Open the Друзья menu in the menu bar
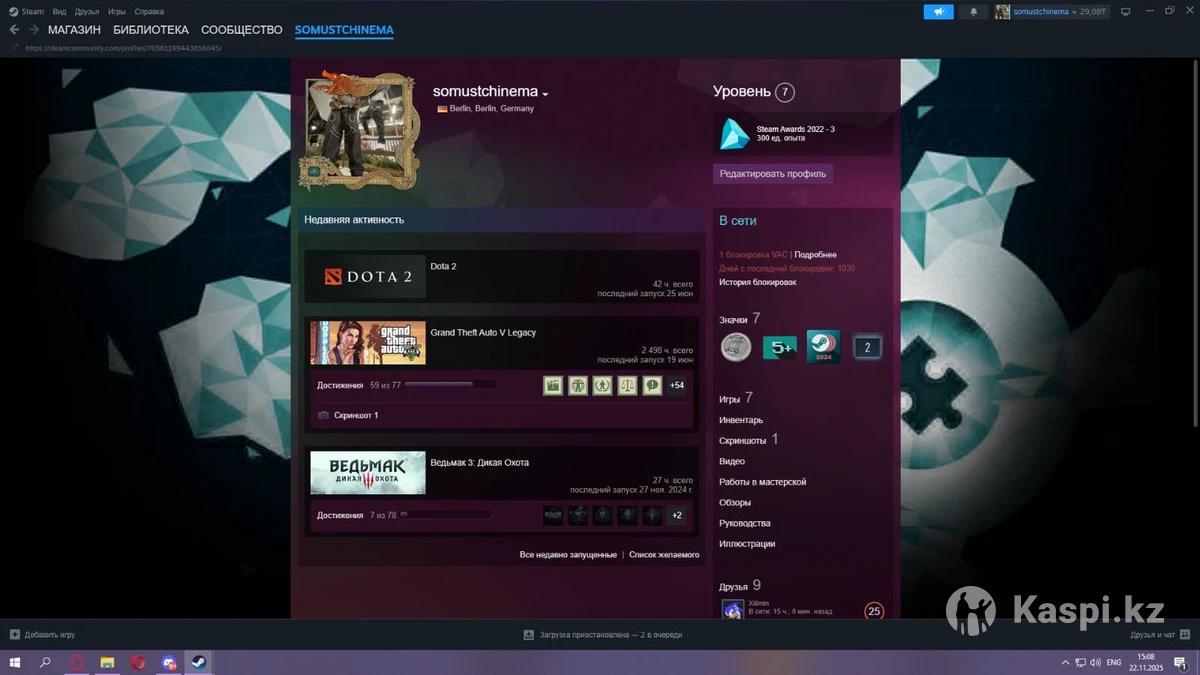This screenshot has height=675, width=1200. (87, 12)
